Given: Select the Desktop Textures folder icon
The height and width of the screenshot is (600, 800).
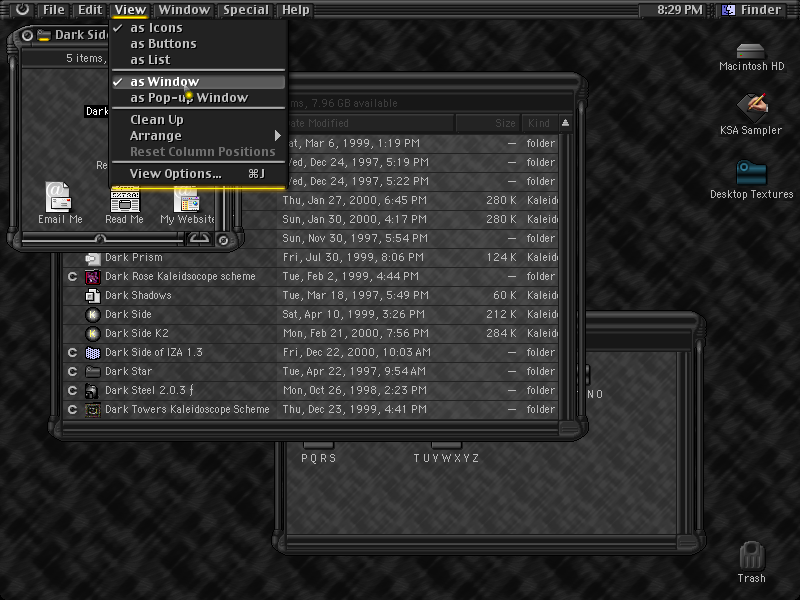Looking at the screenshot, I should click(751, 172).
